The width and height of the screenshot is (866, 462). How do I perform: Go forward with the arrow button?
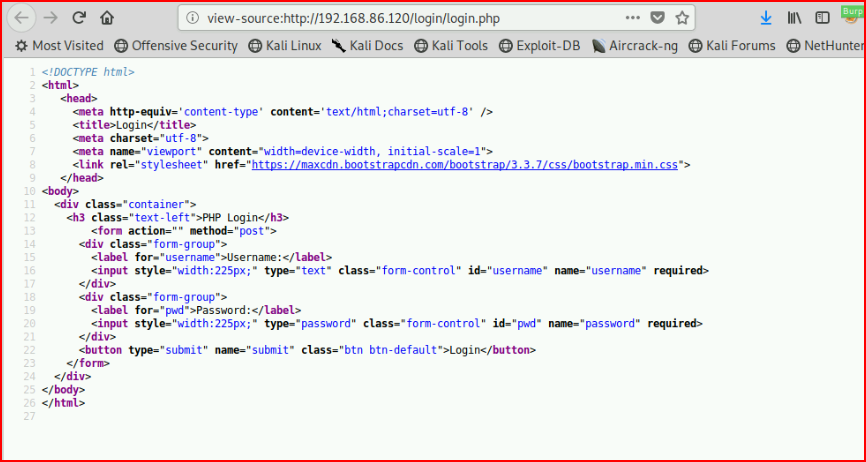point(51,18)
